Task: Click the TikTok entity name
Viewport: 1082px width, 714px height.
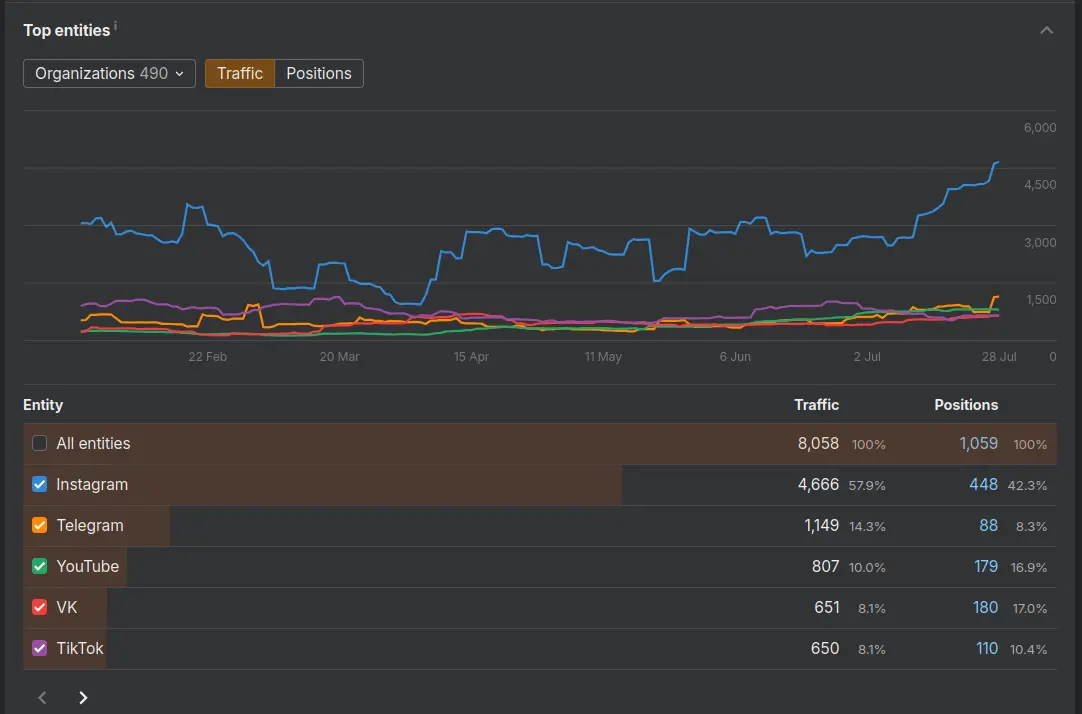Action: tap(80, 648)
